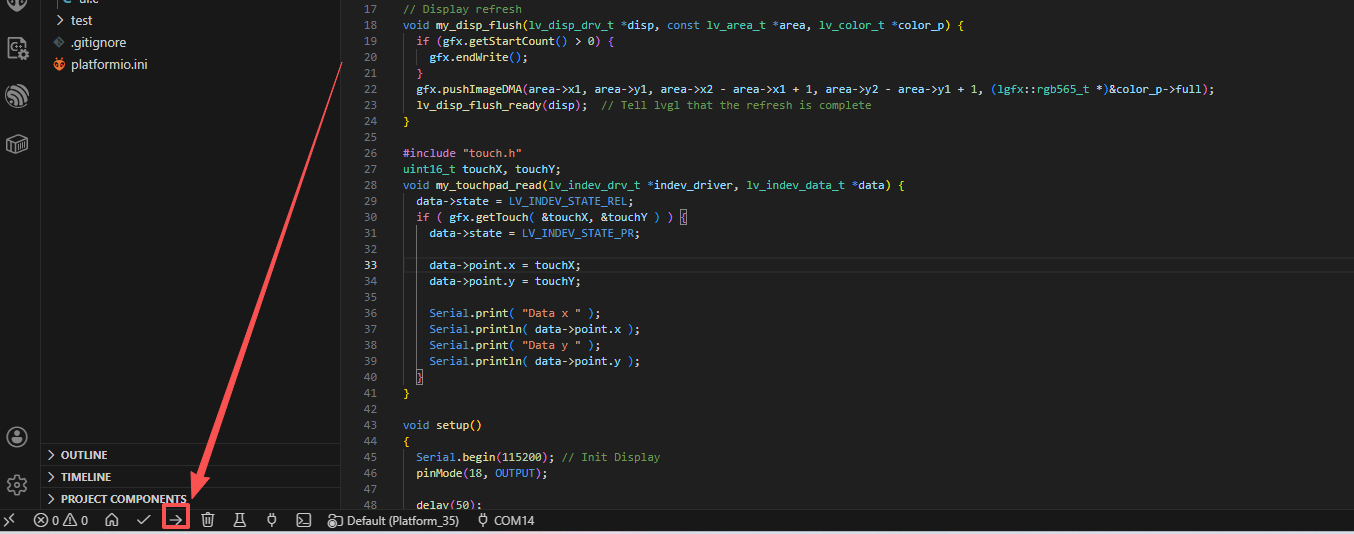Expand the test folder
Image resolution: width=1354 pixels, height=534 pixels.
click(81, 20)
